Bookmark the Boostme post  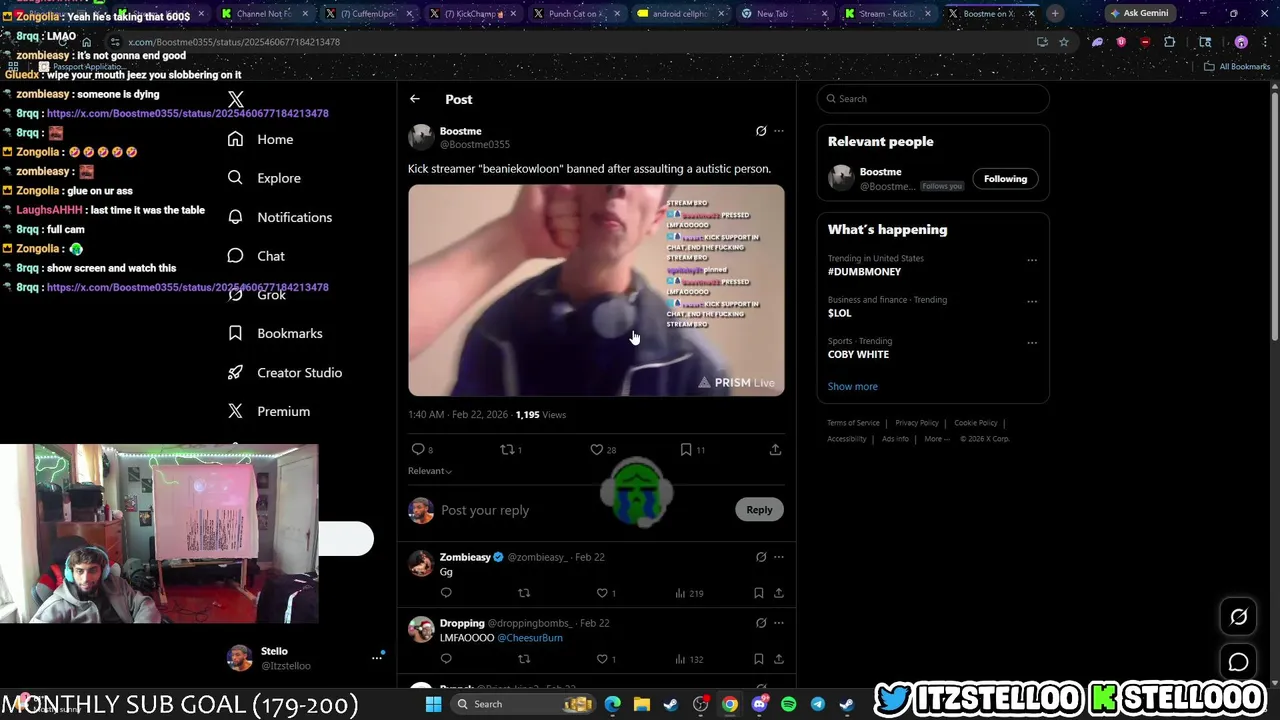coord(686,450)
